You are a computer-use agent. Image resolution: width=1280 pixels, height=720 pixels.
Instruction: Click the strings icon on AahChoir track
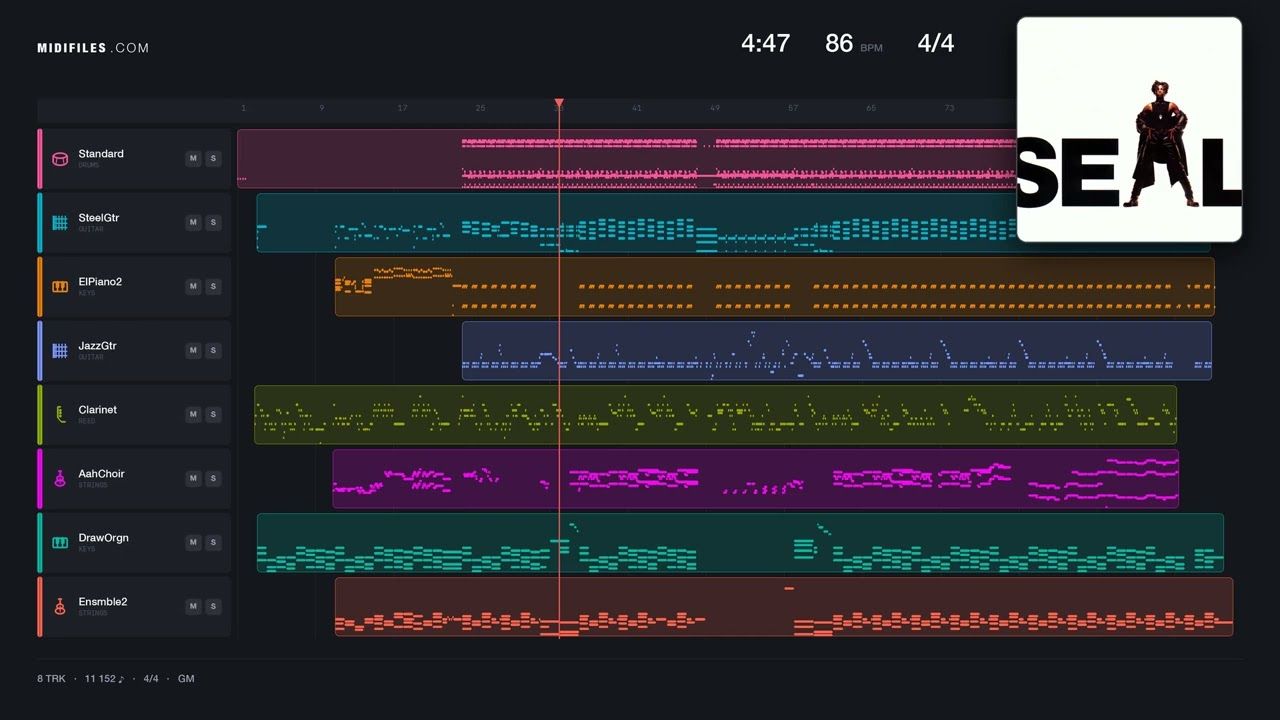pos(60,478)
